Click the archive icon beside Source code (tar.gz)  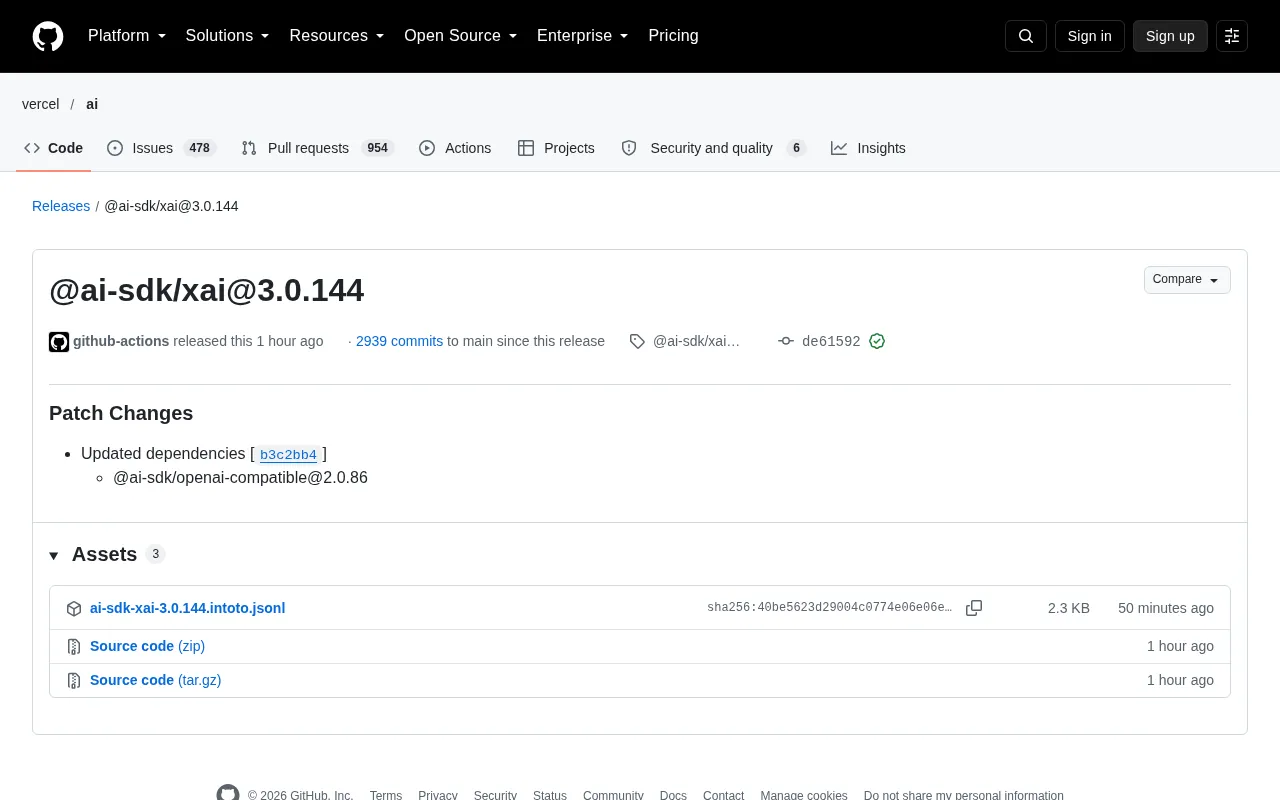[74, 680]
